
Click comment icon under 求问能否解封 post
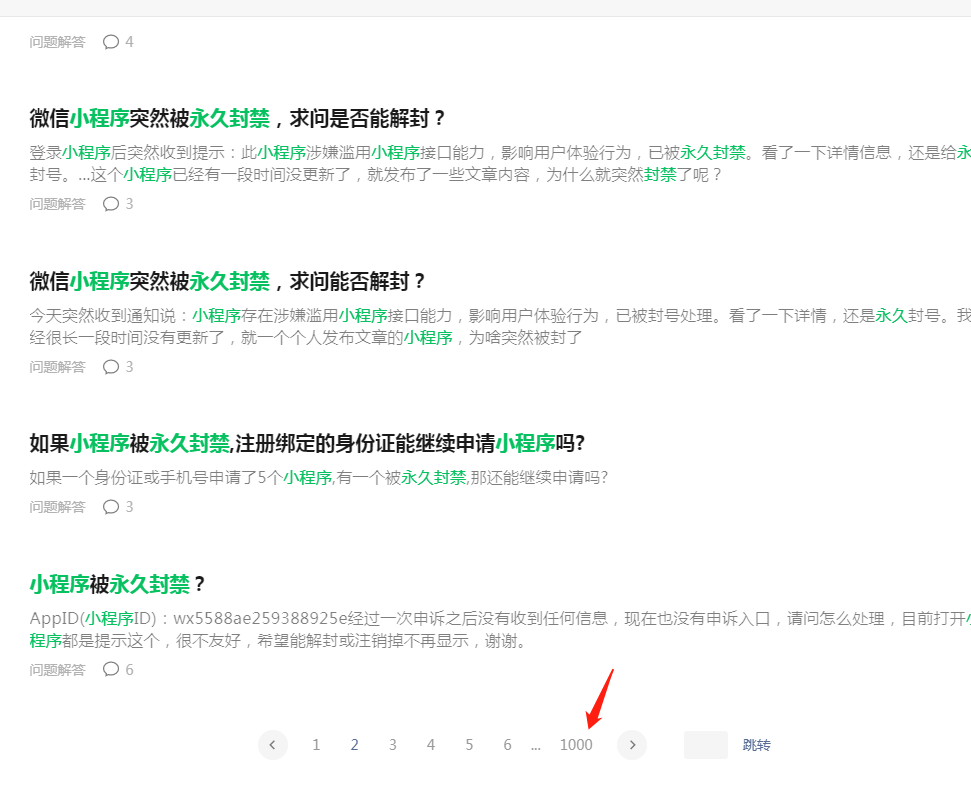click(x=111, y=367)
